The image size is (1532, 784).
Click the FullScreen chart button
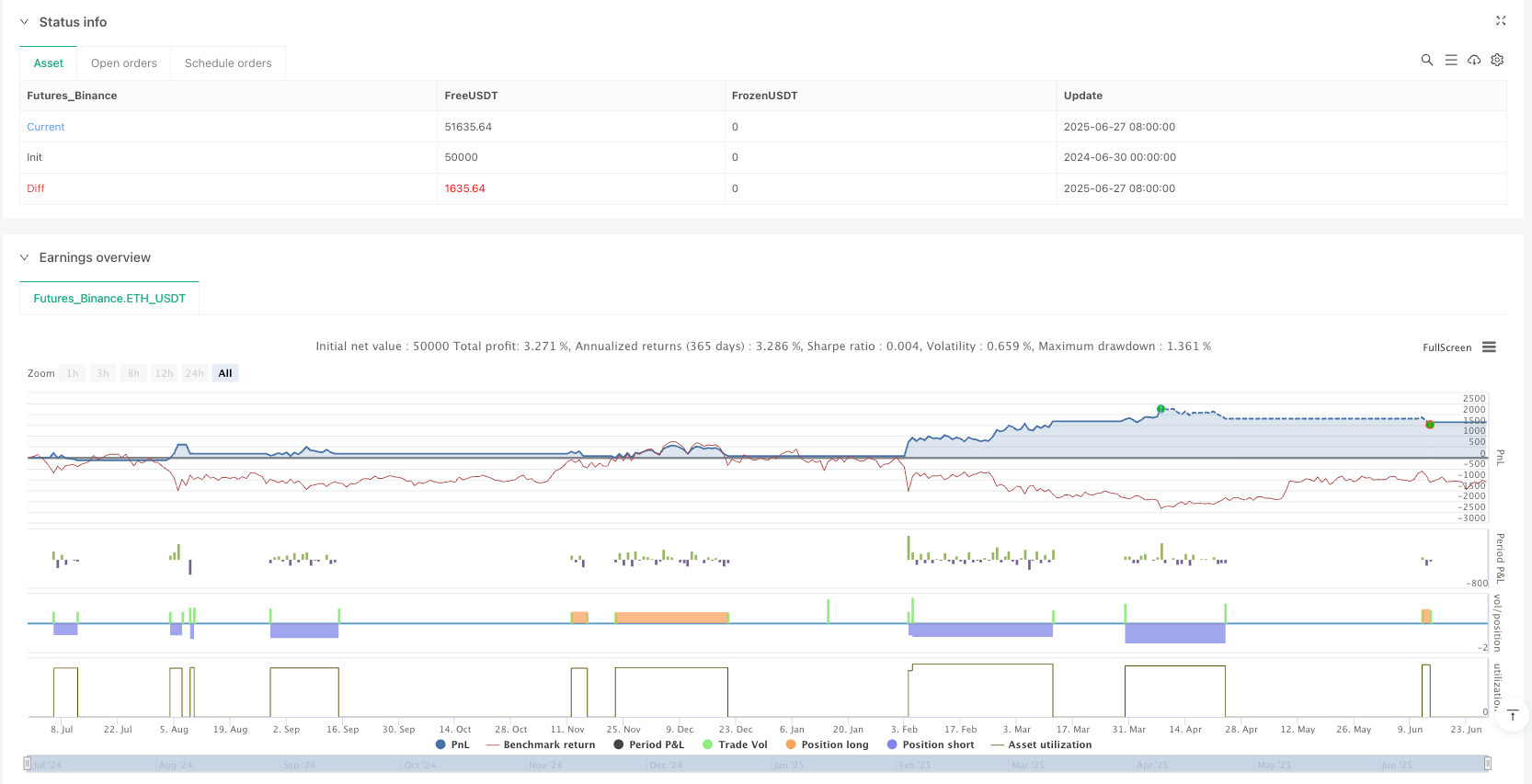click(1446, 347)
